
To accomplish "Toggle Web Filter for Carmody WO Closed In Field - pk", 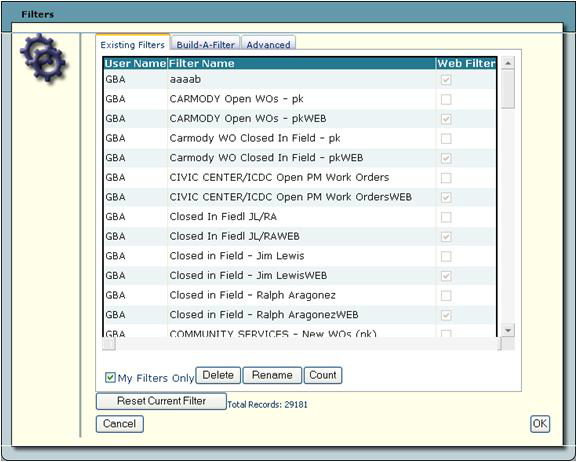I will point(446,139).
